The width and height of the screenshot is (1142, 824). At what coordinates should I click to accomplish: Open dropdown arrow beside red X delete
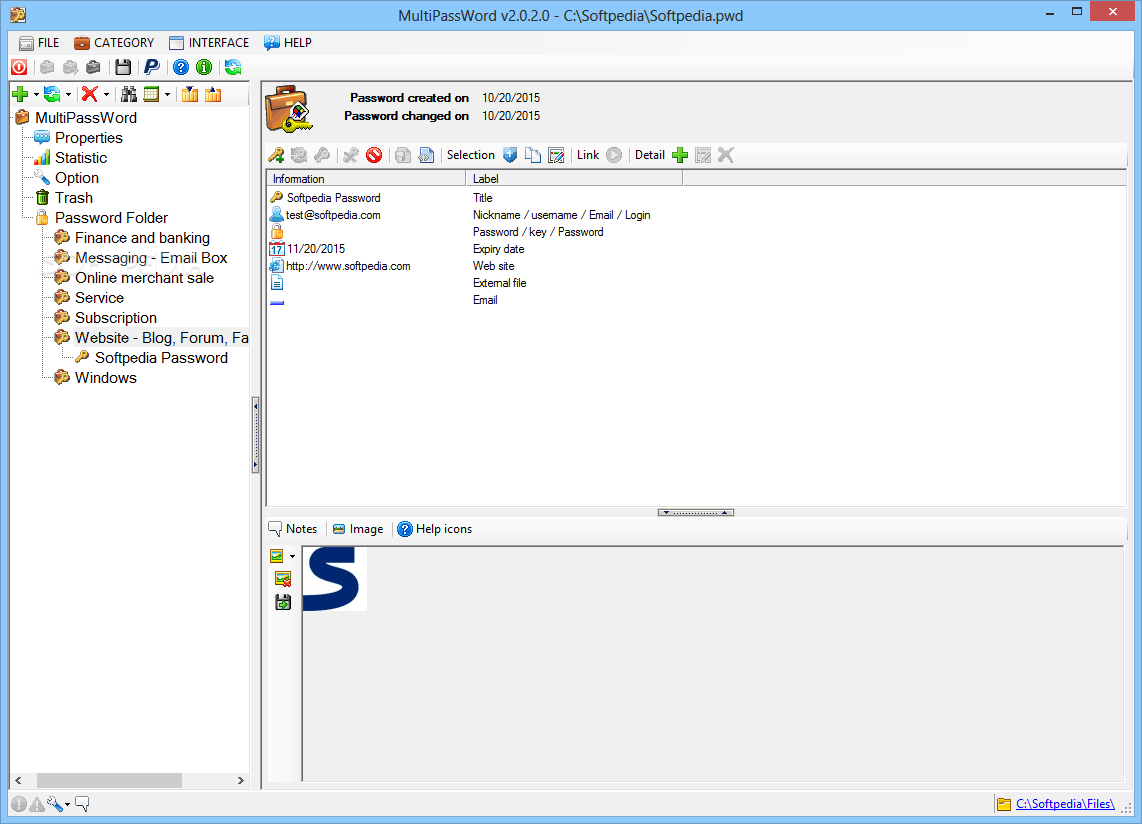106,95
